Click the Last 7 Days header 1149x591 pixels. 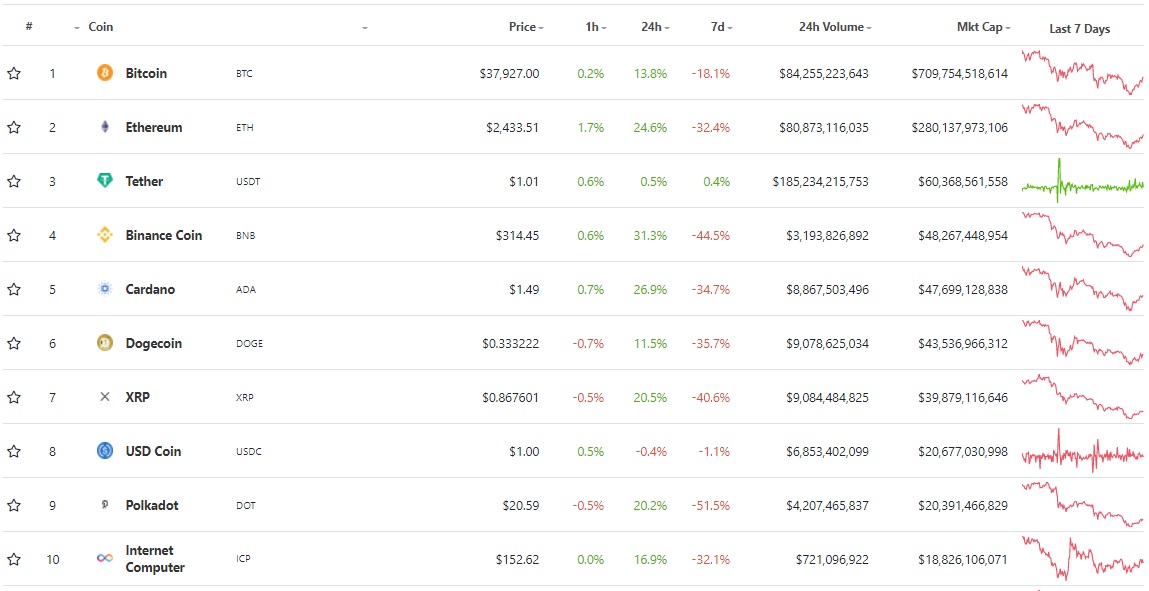pos(1079,29)
